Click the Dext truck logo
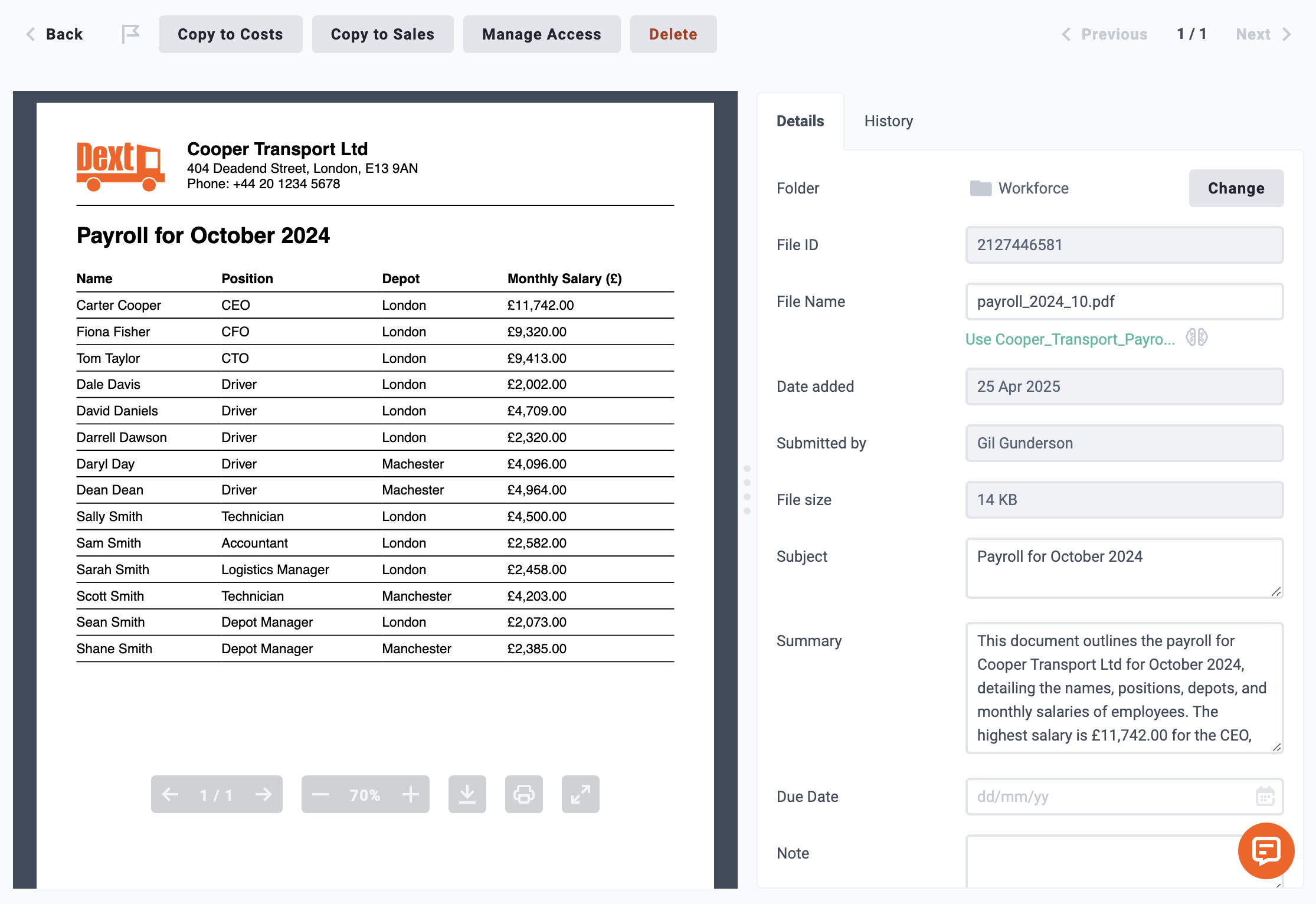The height and width of the screenshot is (904, 1316). [x=120, y=166]
